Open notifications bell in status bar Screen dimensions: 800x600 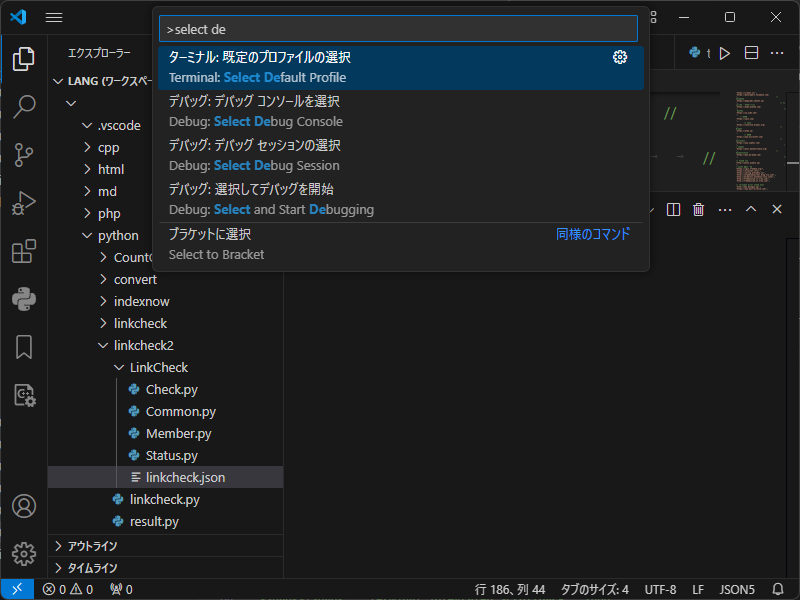click(778, 589)
